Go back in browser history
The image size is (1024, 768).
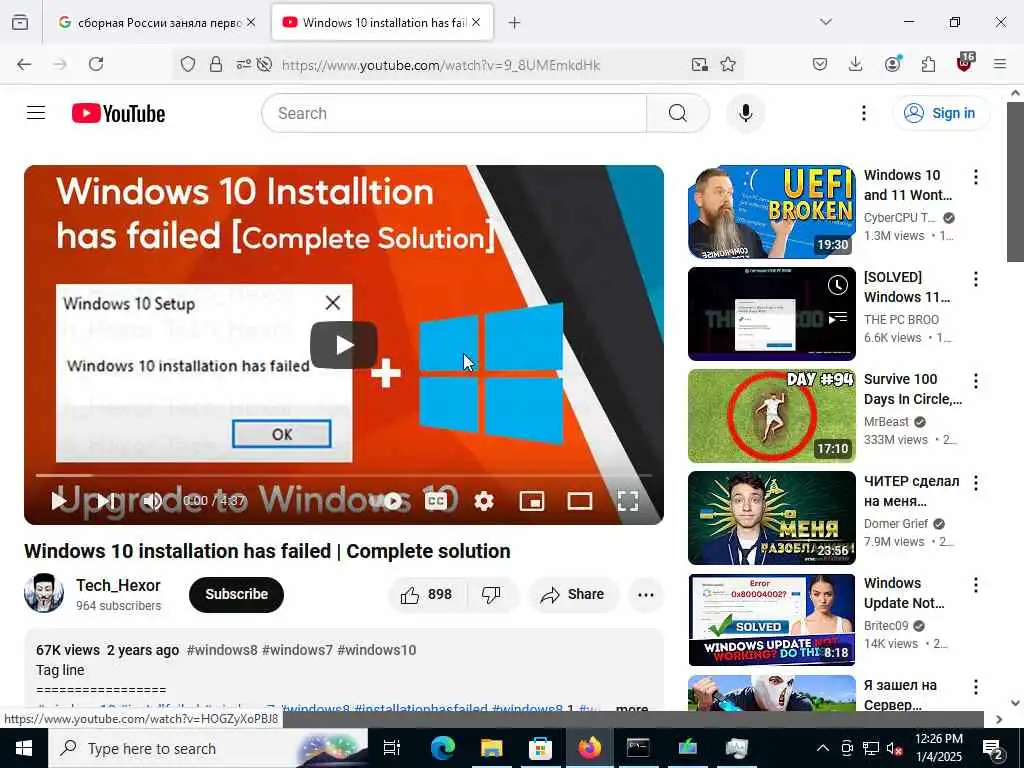24,64
